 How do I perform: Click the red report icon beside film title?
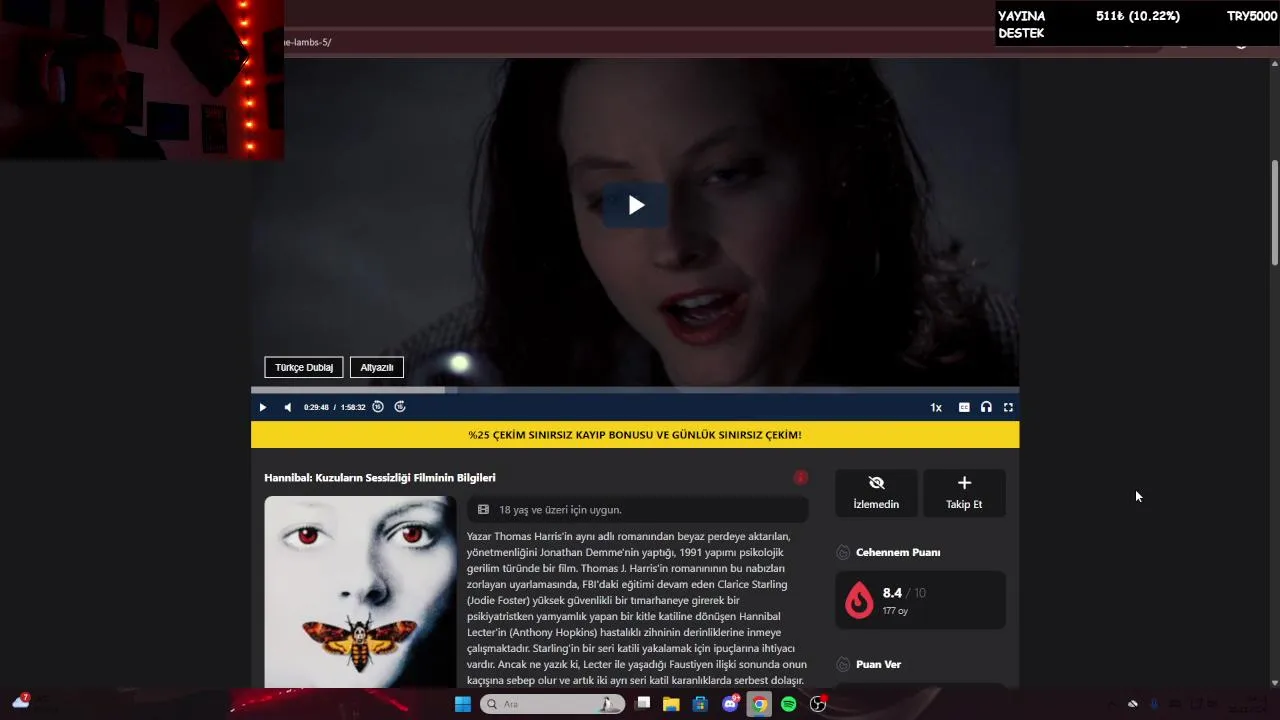pos(800,478)
